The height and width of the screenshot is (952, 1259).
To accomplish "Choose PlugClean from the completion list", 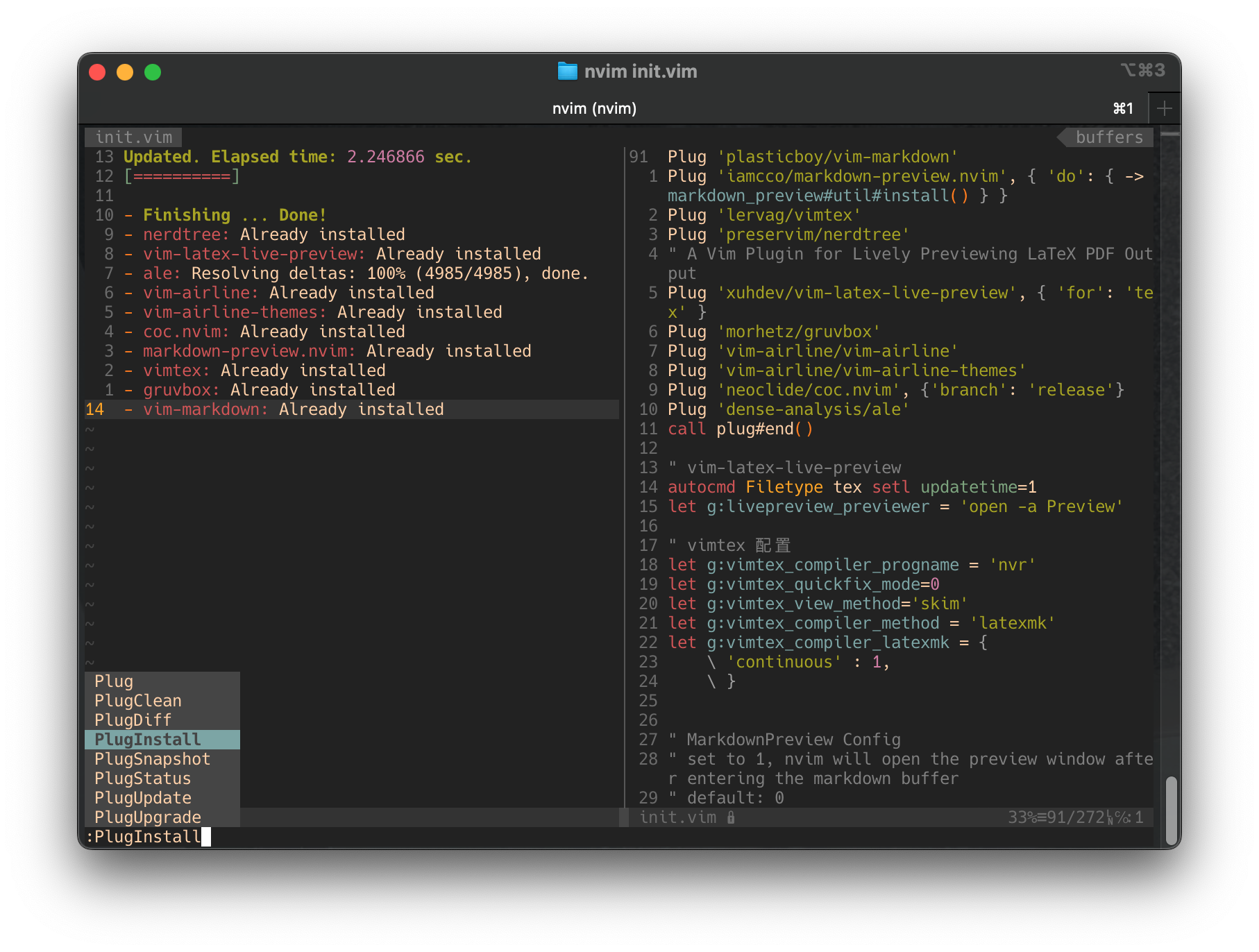I will tap(137, 701).
